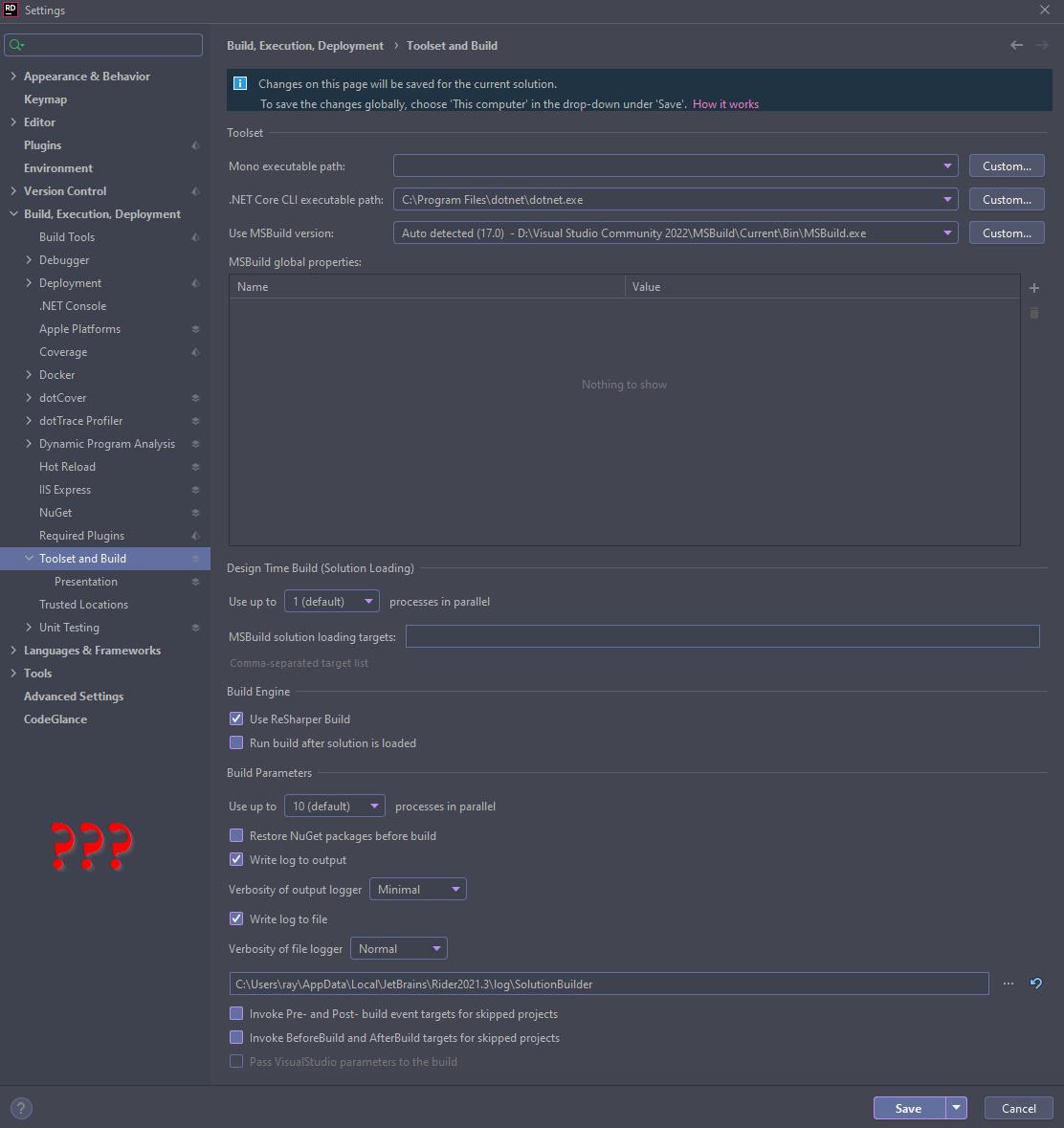The height and width of the screenshot is (1128, 1064).
Task: Click Custom button for Mono path
Action: pos(1007,166)
